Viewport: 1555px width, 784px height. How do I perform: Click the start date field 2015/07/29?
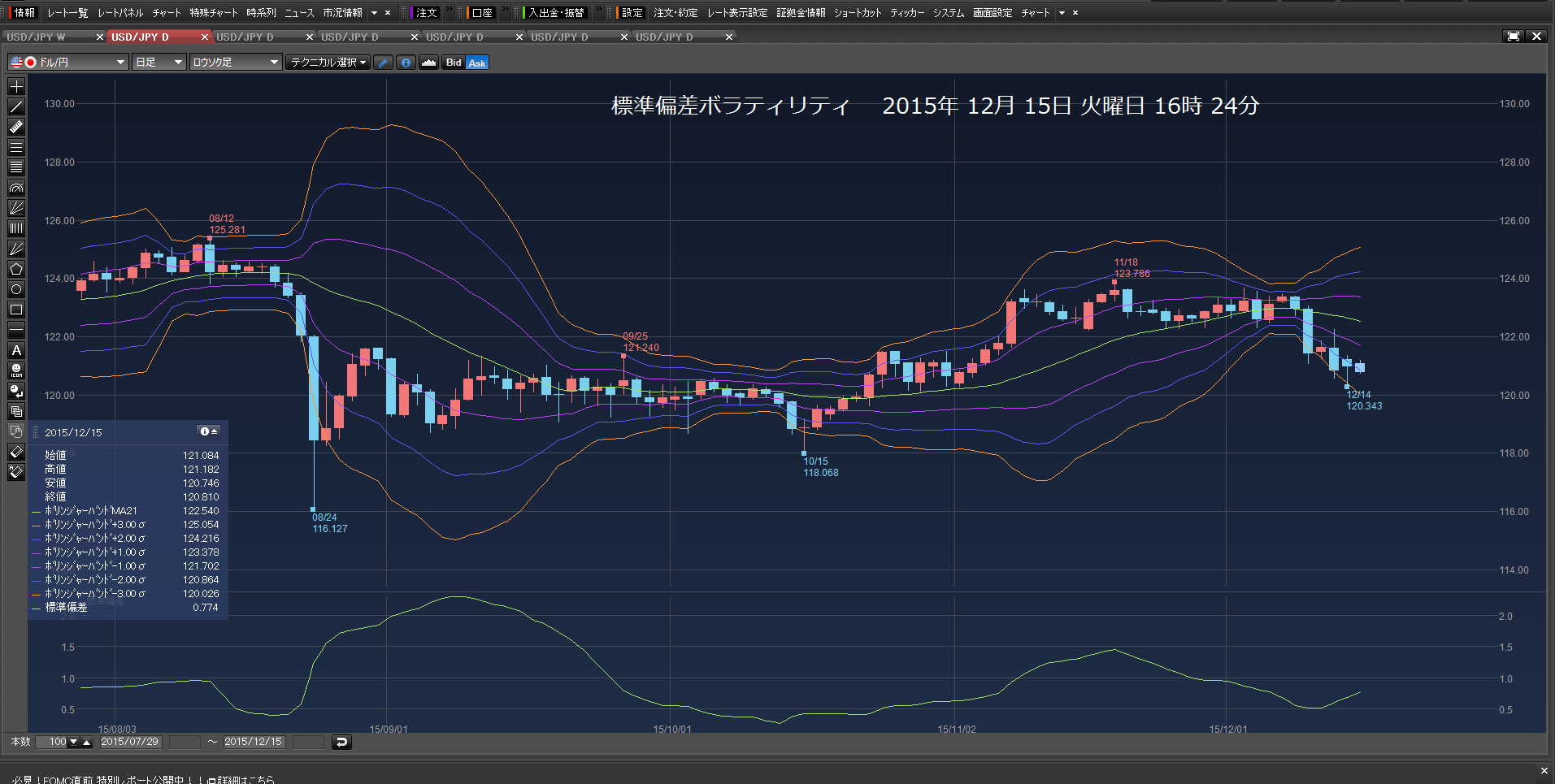click(x=130, y=742)
